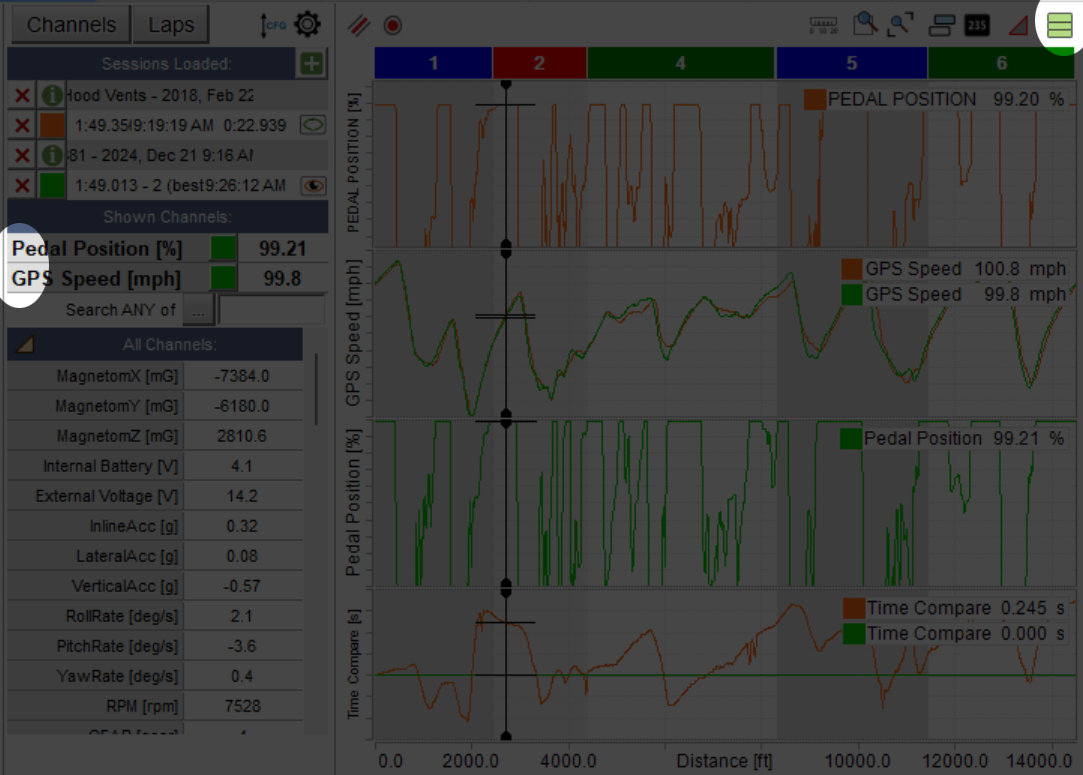
Task: Click the zoom-to-fit magnifier with corner brackets
Action: [x=901, y=25]
